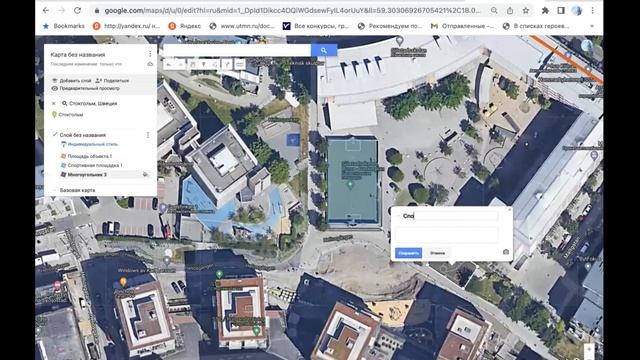Select the Add marker pin tool
The height and width of the screenshot is (360, 640).
203,64
